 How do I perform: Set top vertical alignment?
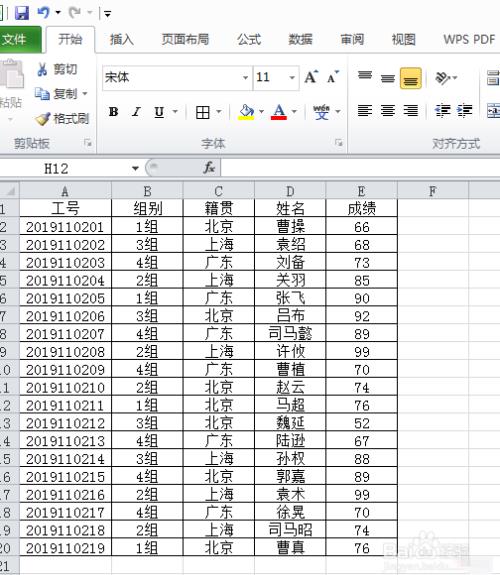[365, 77]
